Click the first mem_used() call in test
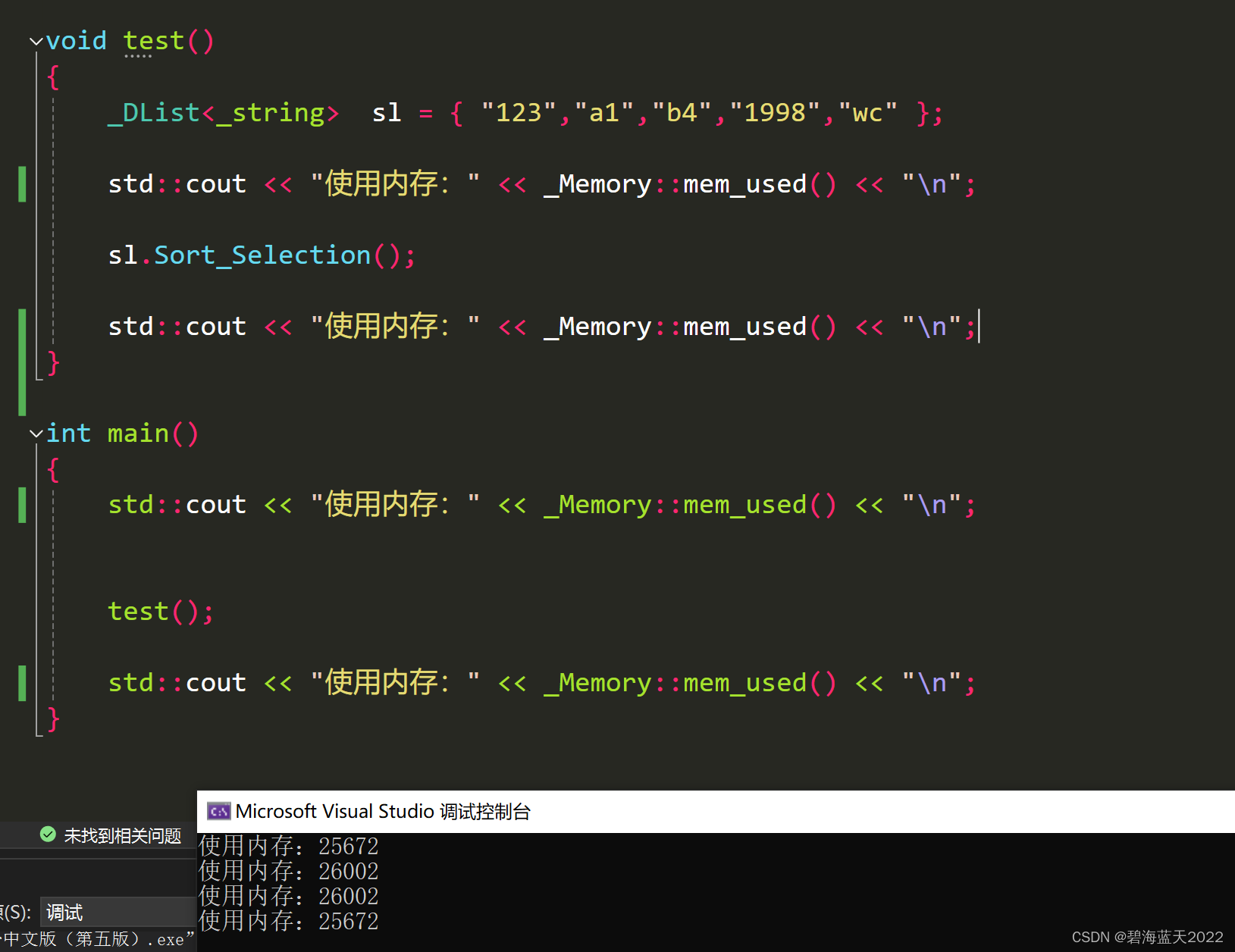 click(760, 184)
